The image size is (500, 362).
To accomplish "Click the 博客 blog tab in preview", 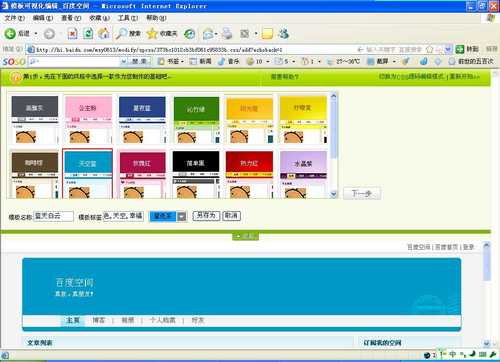I will tap(99, 320).
